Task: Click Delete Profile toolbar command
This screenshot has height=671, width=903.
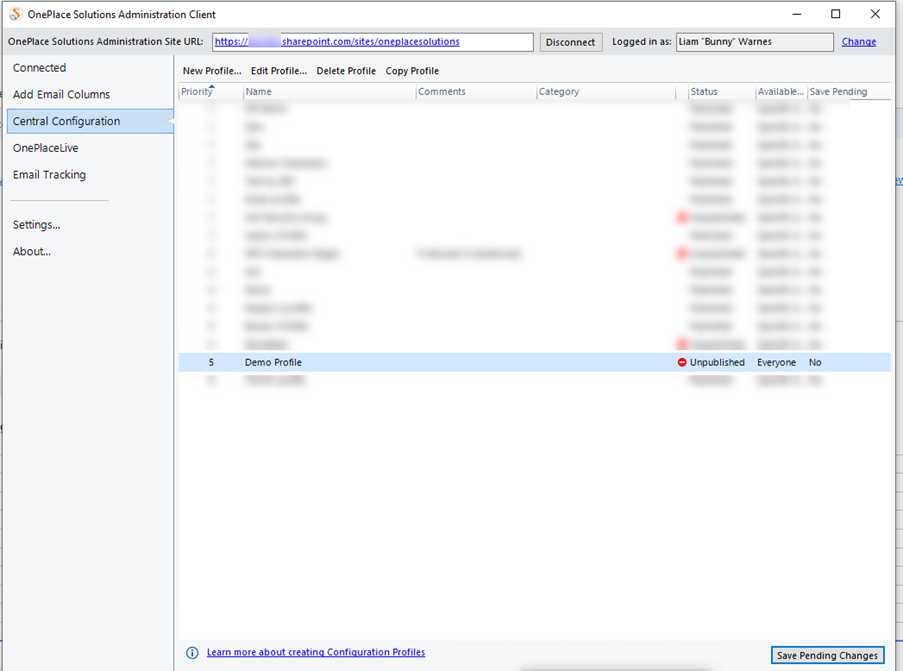Action: tap(346, 71)
